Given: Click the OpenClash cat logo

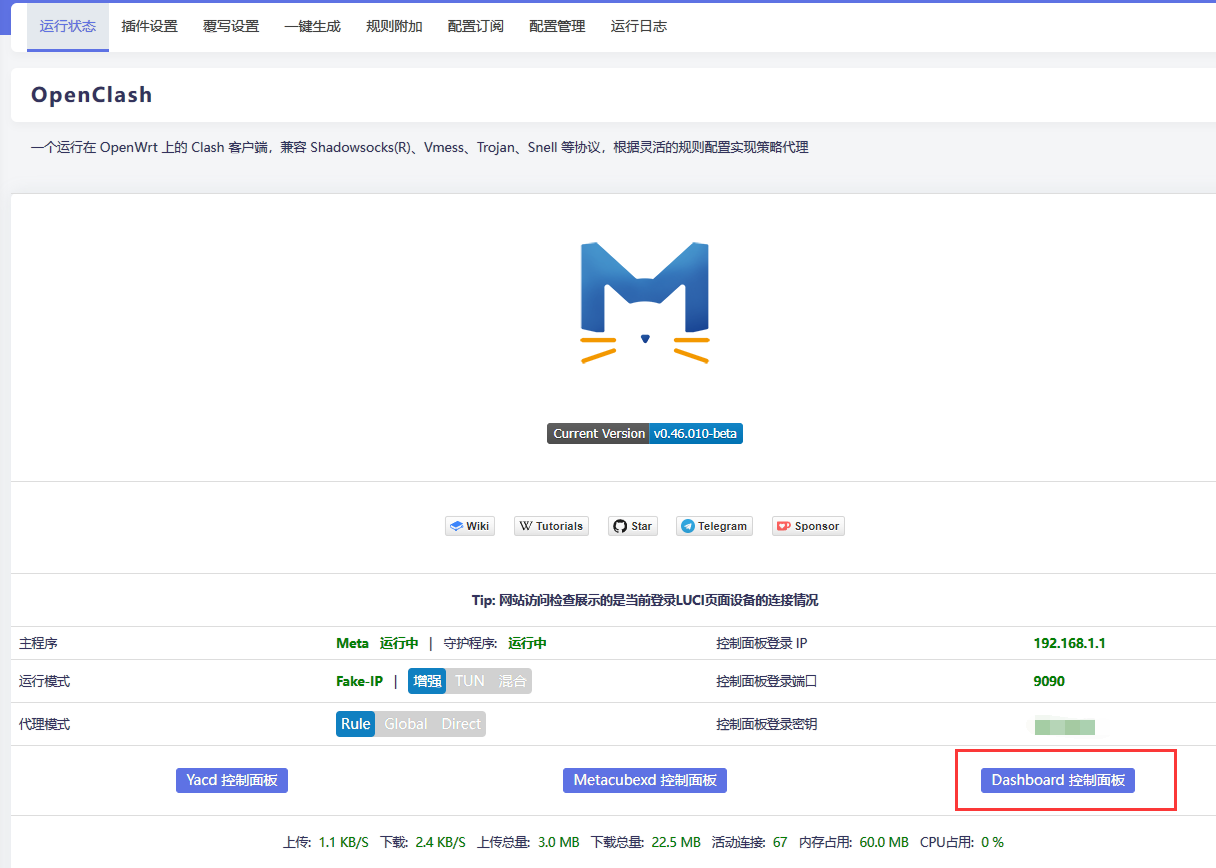Looking at the screenshot, I should coord(644,302).
